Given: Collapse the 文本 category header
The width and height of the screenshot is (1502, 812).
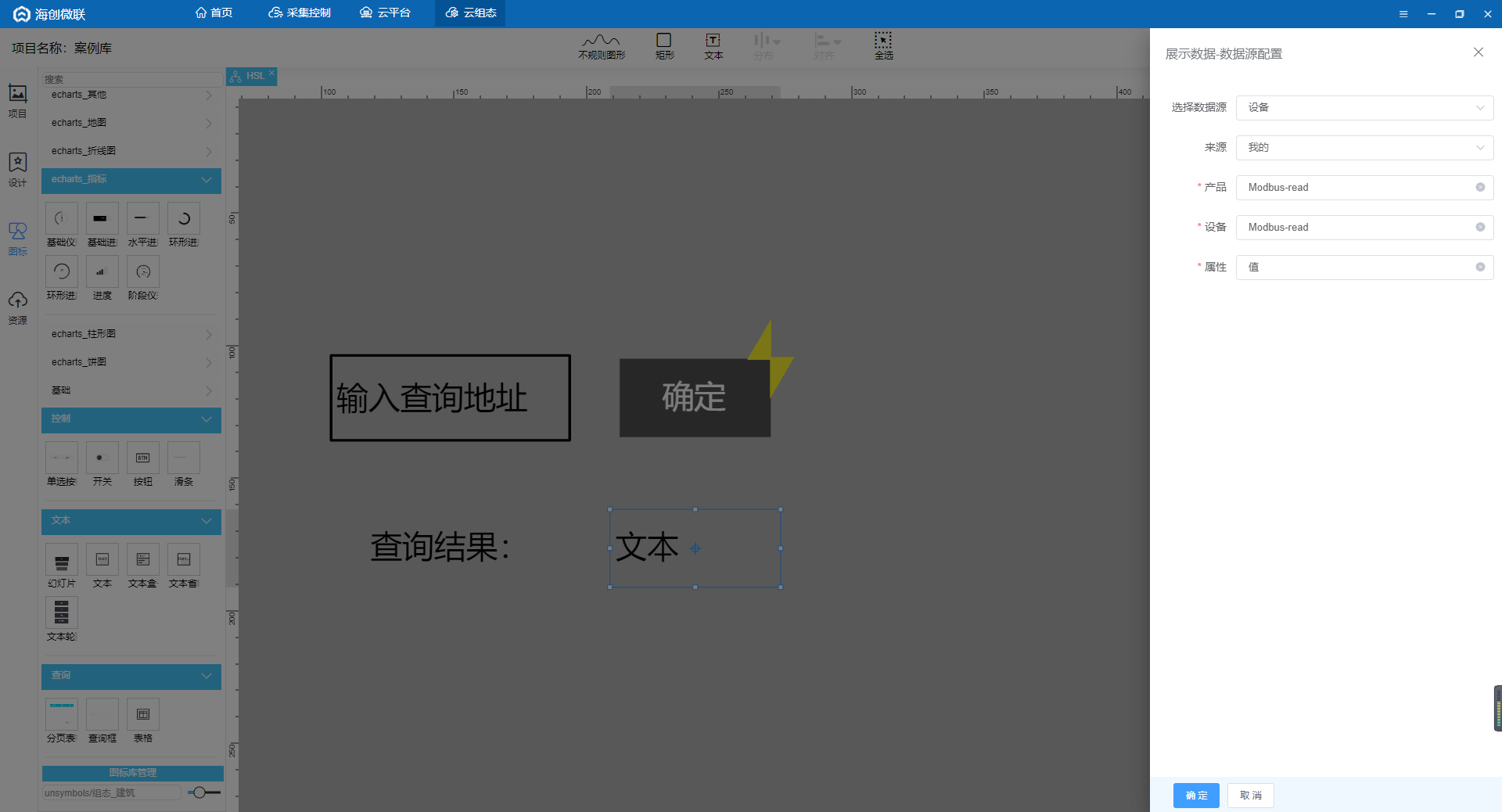Looking at the screenshot, I should pos(131,521).
